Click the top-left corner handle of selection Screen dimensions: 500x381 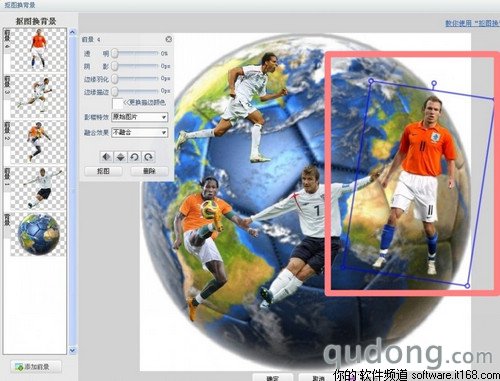tap(371, 81)
